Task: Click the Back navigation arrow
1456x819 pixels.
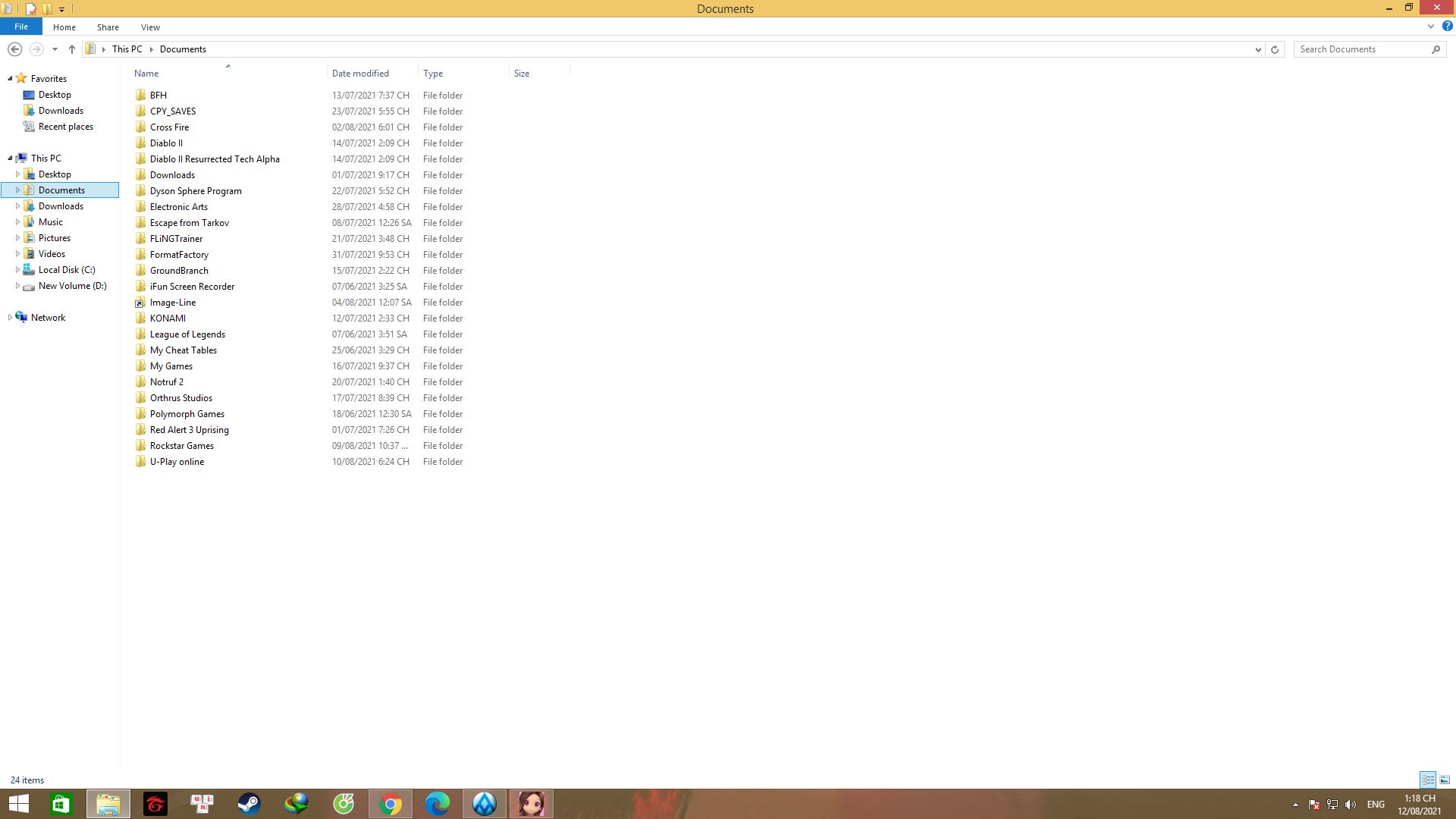Action: click(x=14, y=49)
